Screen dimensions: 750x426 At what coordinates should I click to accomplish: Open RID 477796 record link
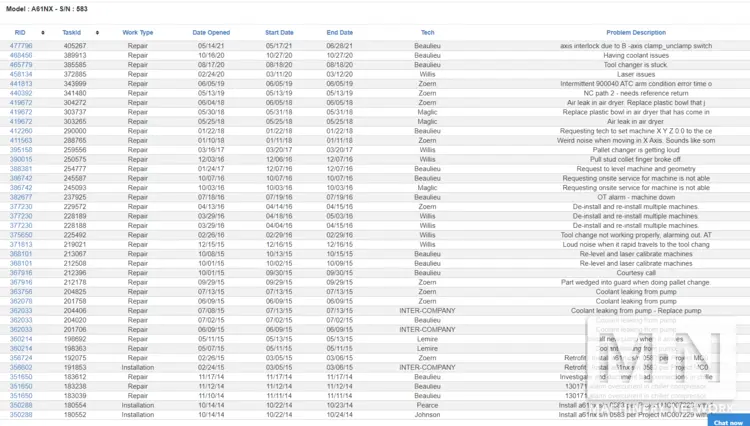(x=21, y=46)
